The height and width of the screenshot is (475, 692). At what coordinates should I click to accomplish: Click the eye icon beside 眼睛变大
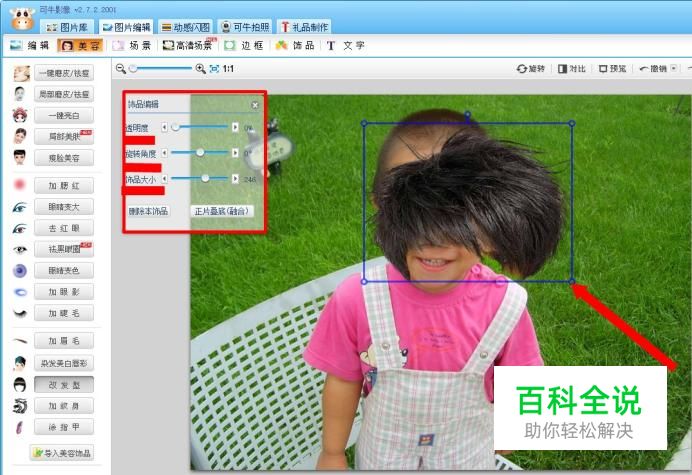click(19, 207)
